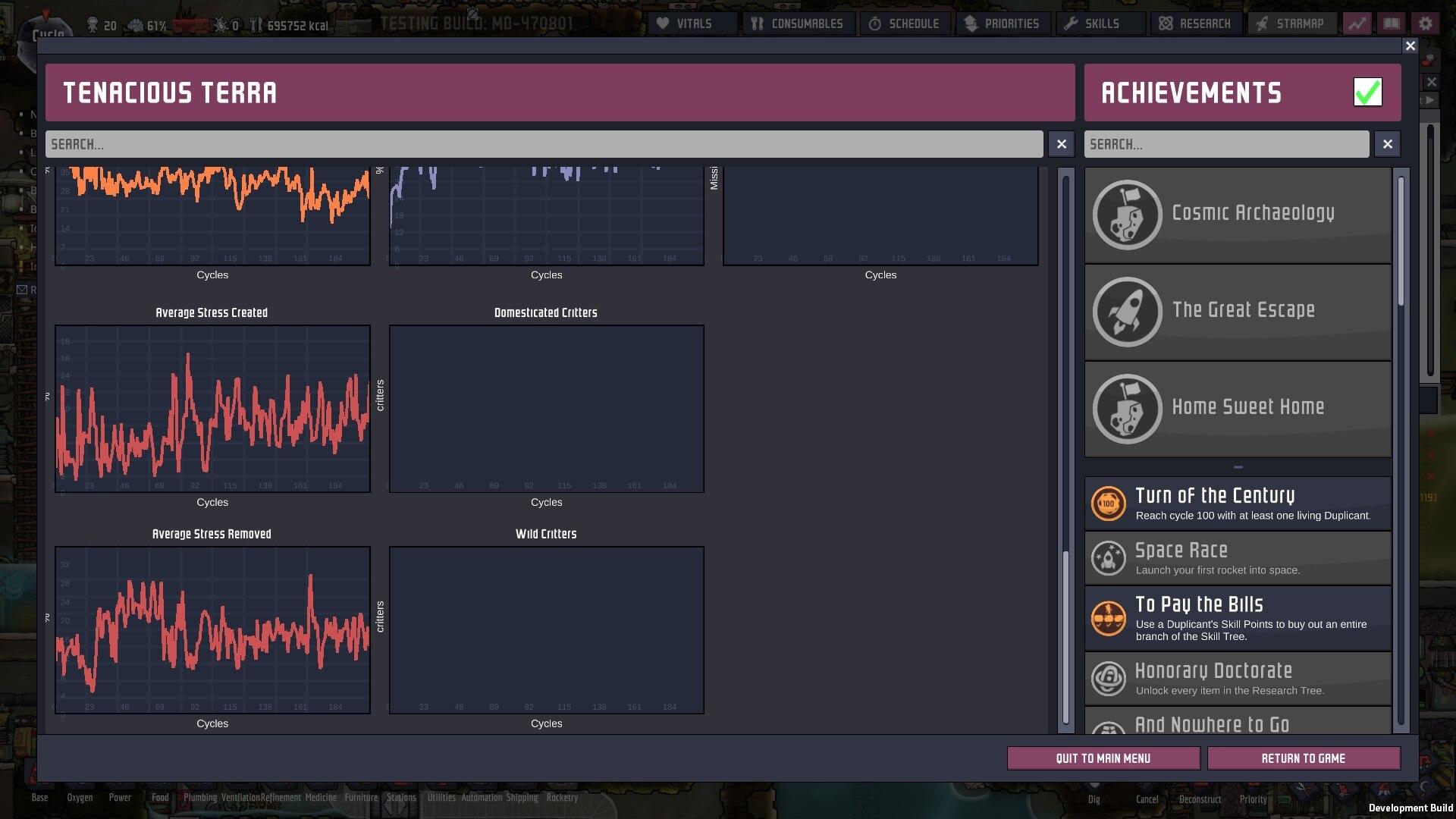Toggle the Achievements checkbox

coord(1367,93)
